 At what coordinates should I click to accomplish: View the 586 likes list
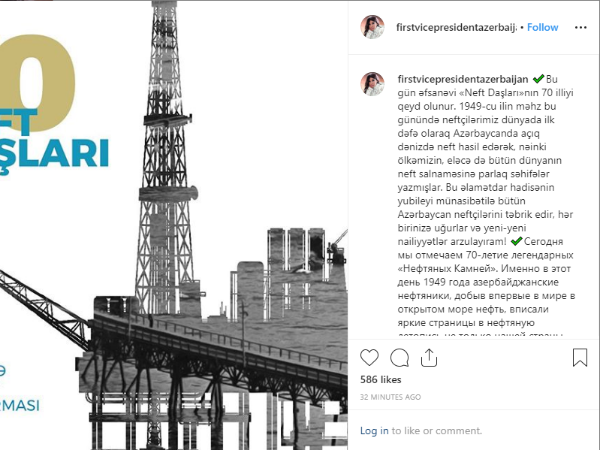click(380, 380)
